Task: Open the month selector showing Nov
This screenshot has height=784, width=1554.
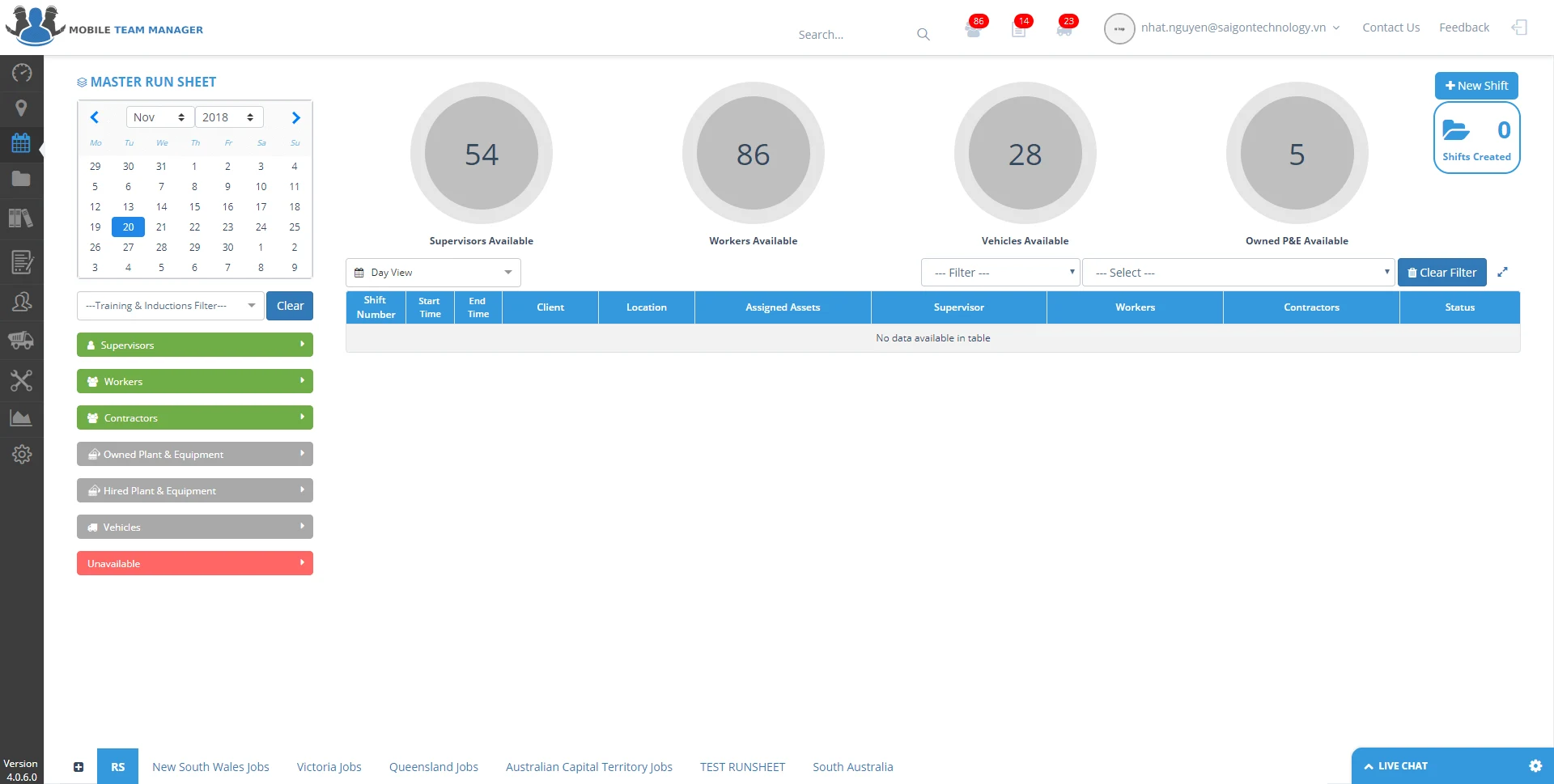Action: pyautogui.click(x=159, y=117)
